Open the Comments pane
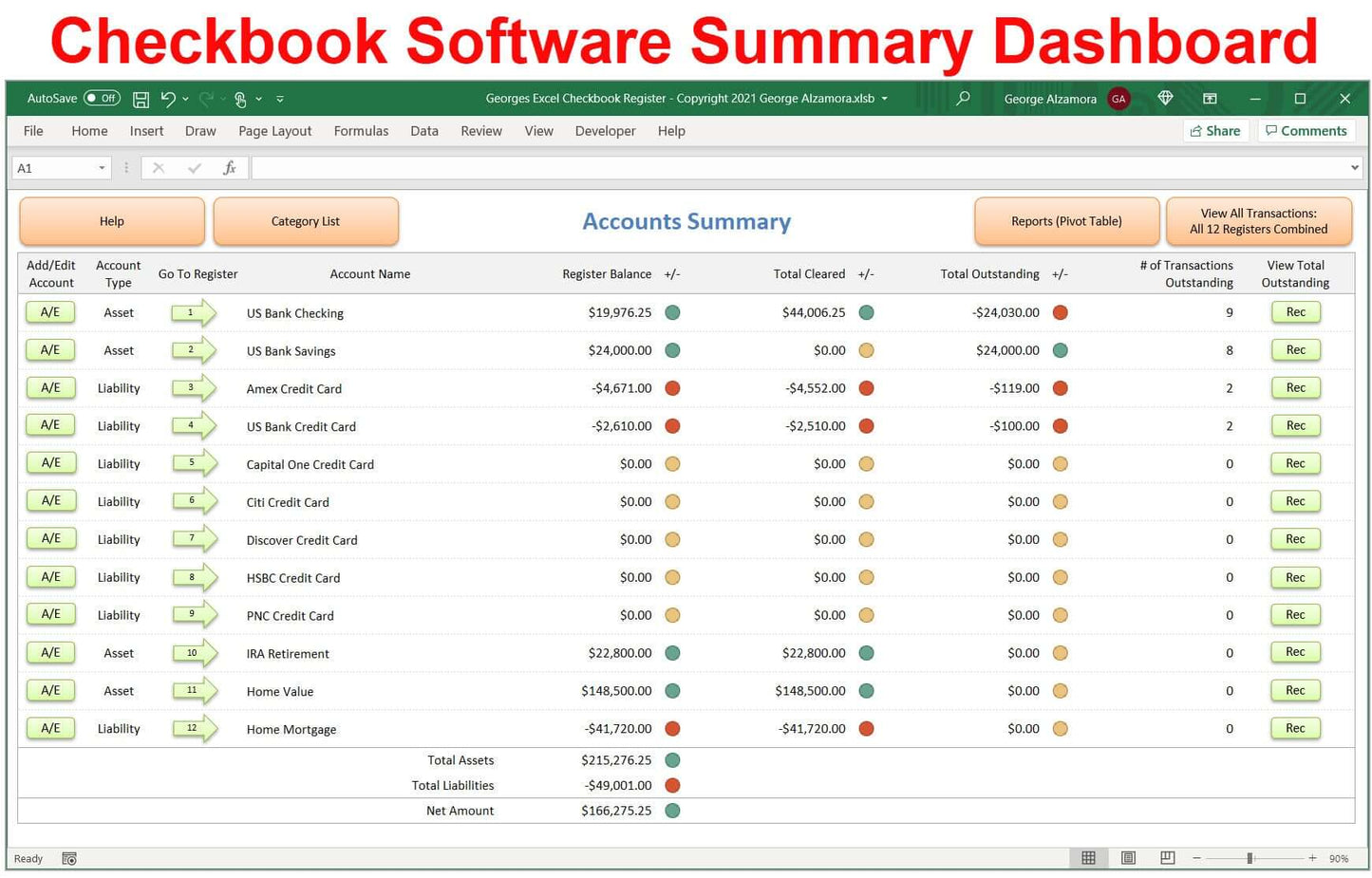This screenshot has height=878, width=1372. pos(1306,130)
